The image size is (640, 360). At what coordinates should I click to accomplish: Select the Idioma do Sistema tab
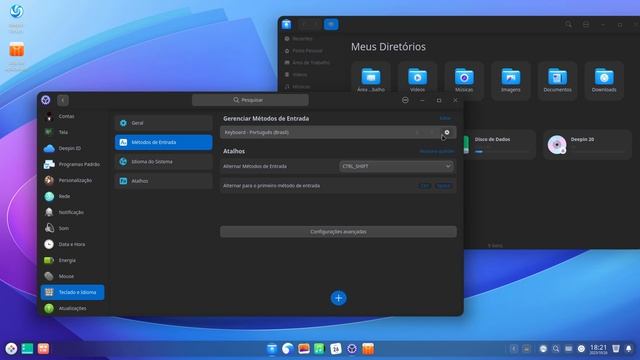164,162
